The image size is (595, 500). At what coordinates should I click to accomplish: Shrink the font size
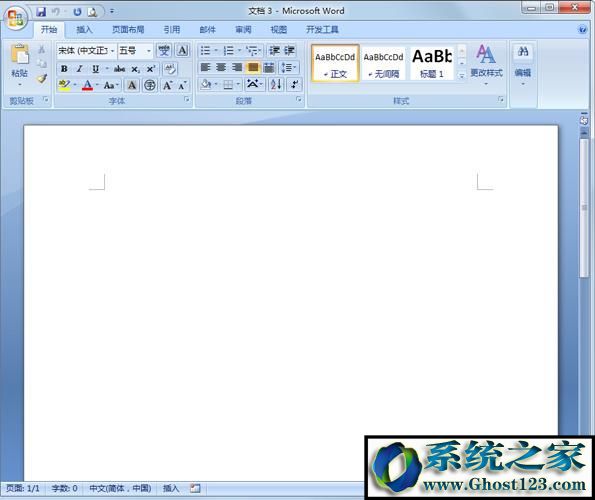pos(183,85)
